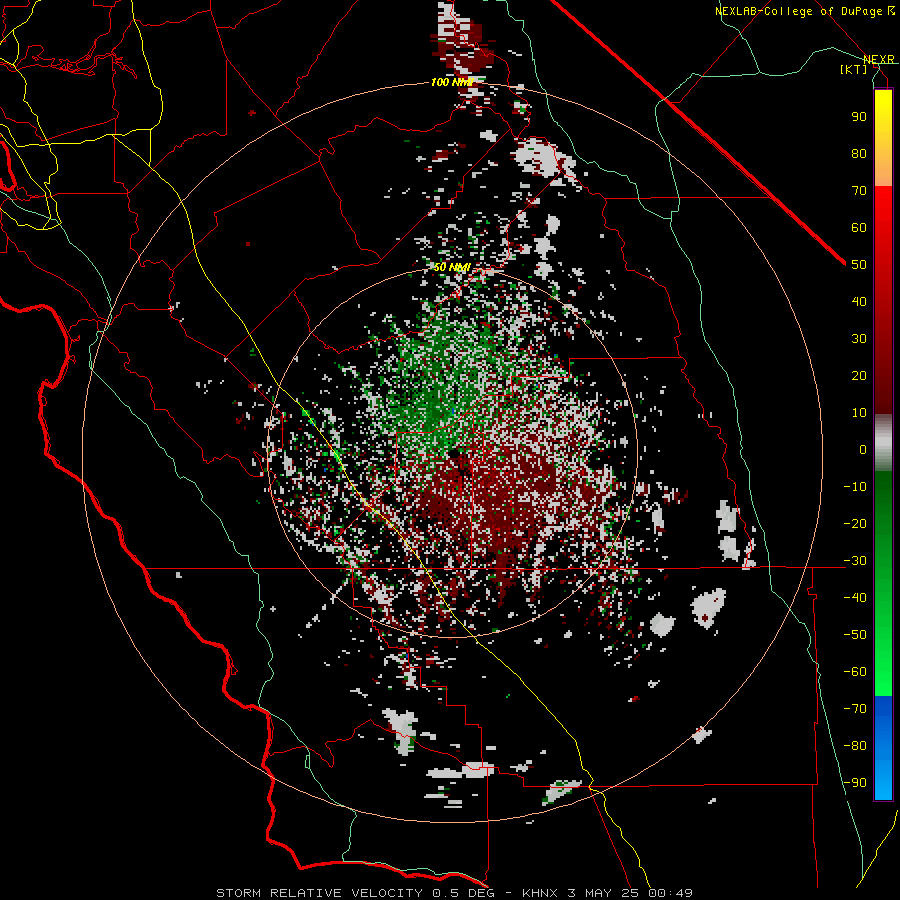Select the 60 value on velocity scale
900x900 pixels.
[x=859, y=227]
